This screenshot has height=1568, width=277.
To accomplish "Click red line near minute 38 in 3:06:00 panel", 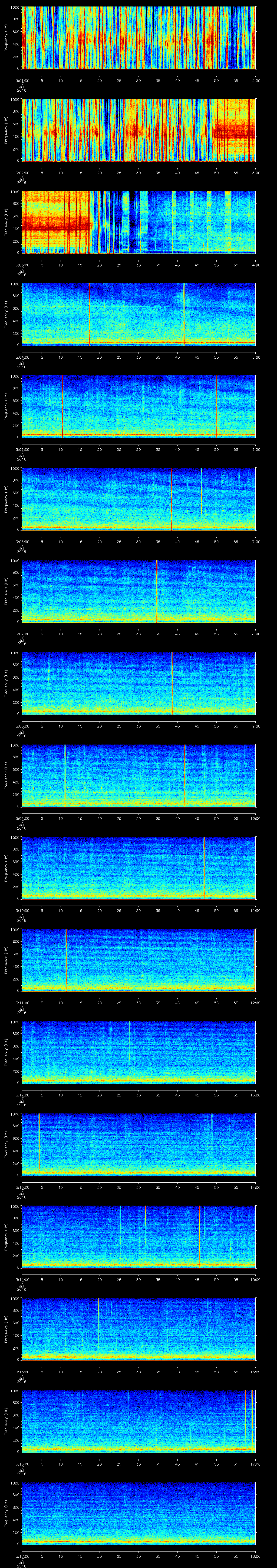I will point(172,499).
